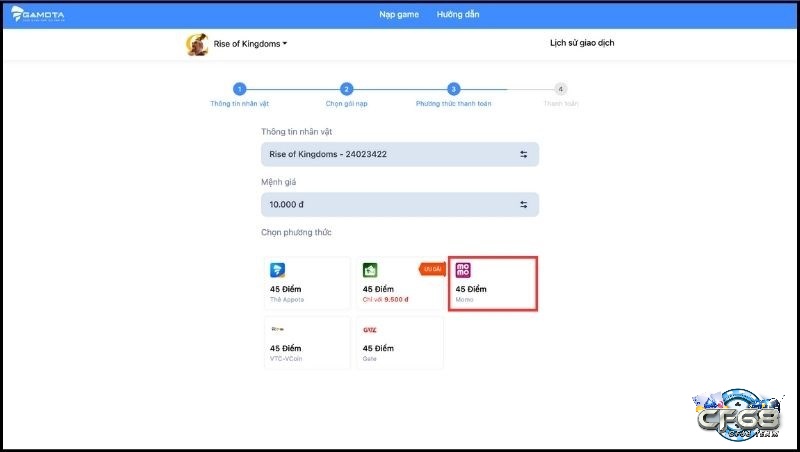Select VTC-VCoin payment method
The image size is (800, 452).
tap(307, 343)
